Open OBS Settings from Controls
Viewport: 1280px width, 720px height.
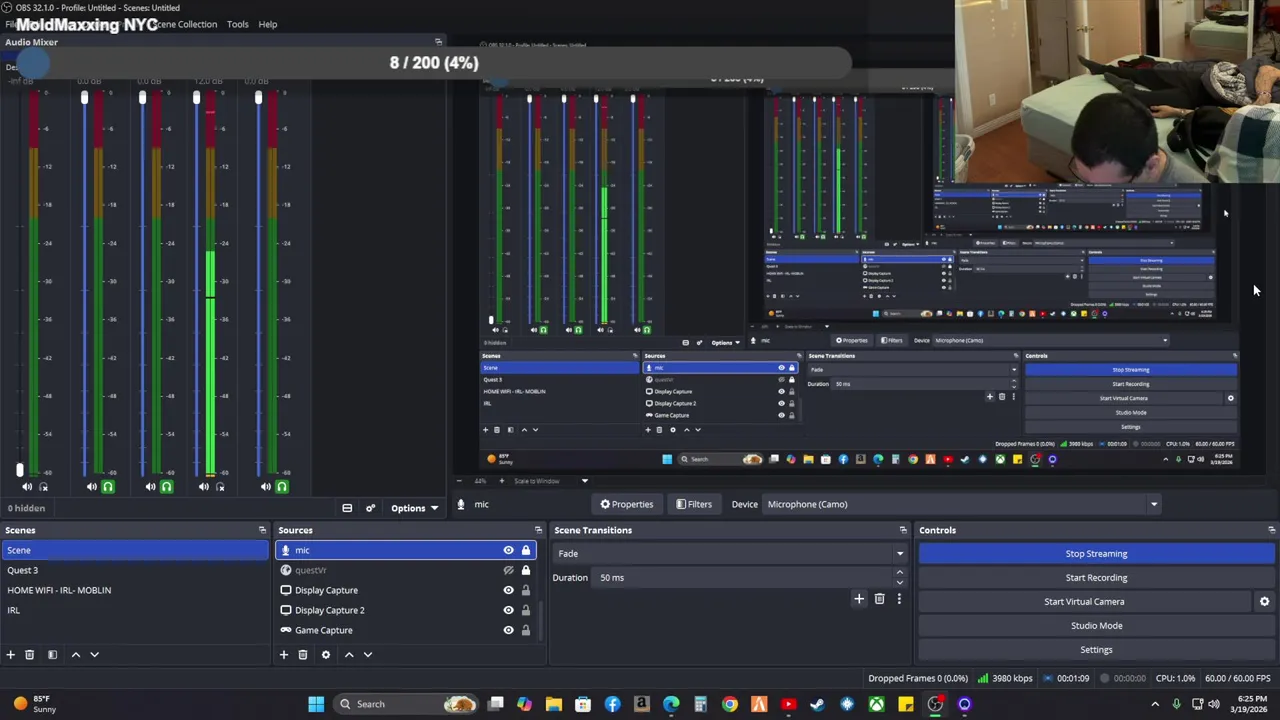pyautogui.click(x=1096, y=649)
